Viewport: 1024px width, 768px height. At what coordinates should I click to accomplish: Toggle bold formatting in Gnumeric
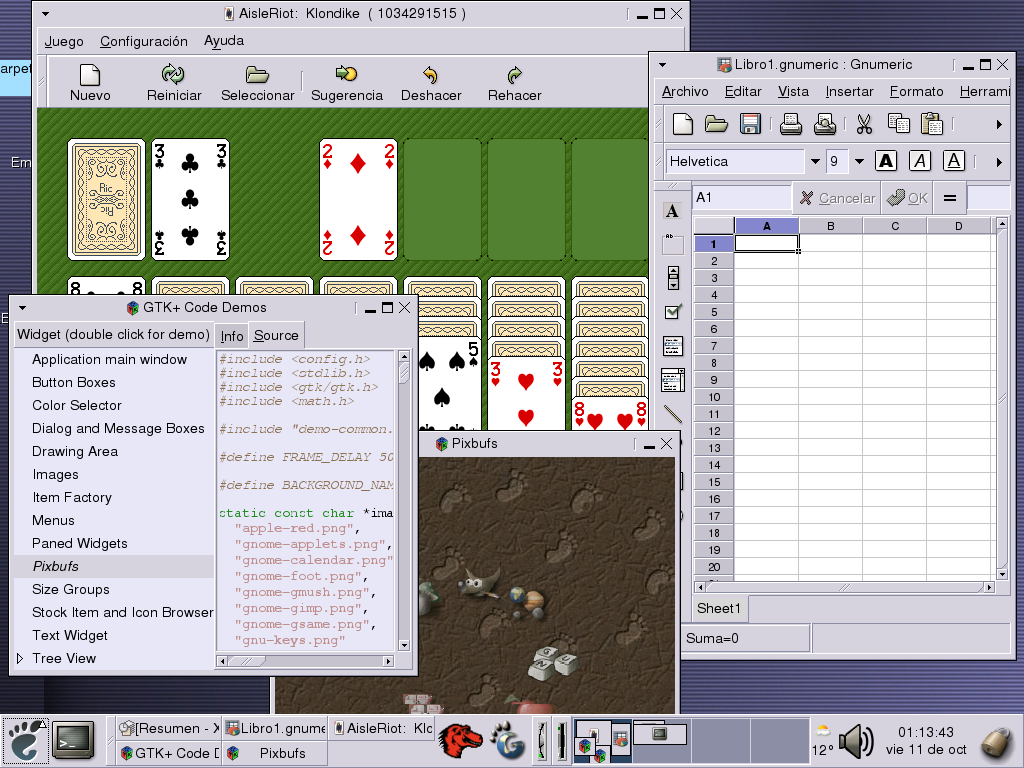click(x=886, y=161)
